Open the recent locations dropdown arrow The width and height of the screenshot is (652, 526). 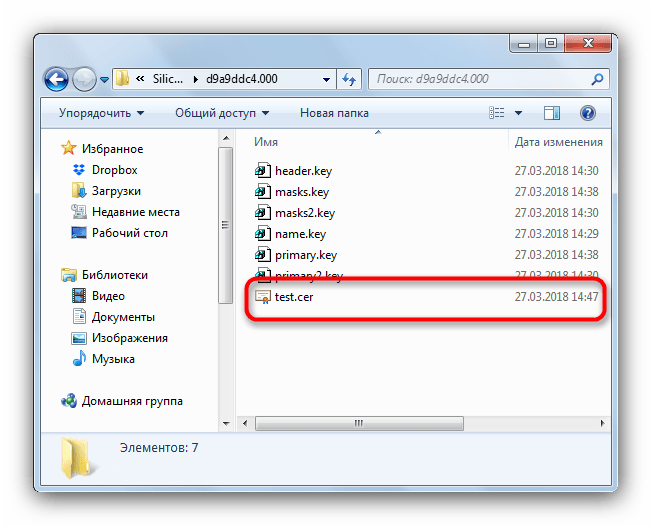point(104,79)
